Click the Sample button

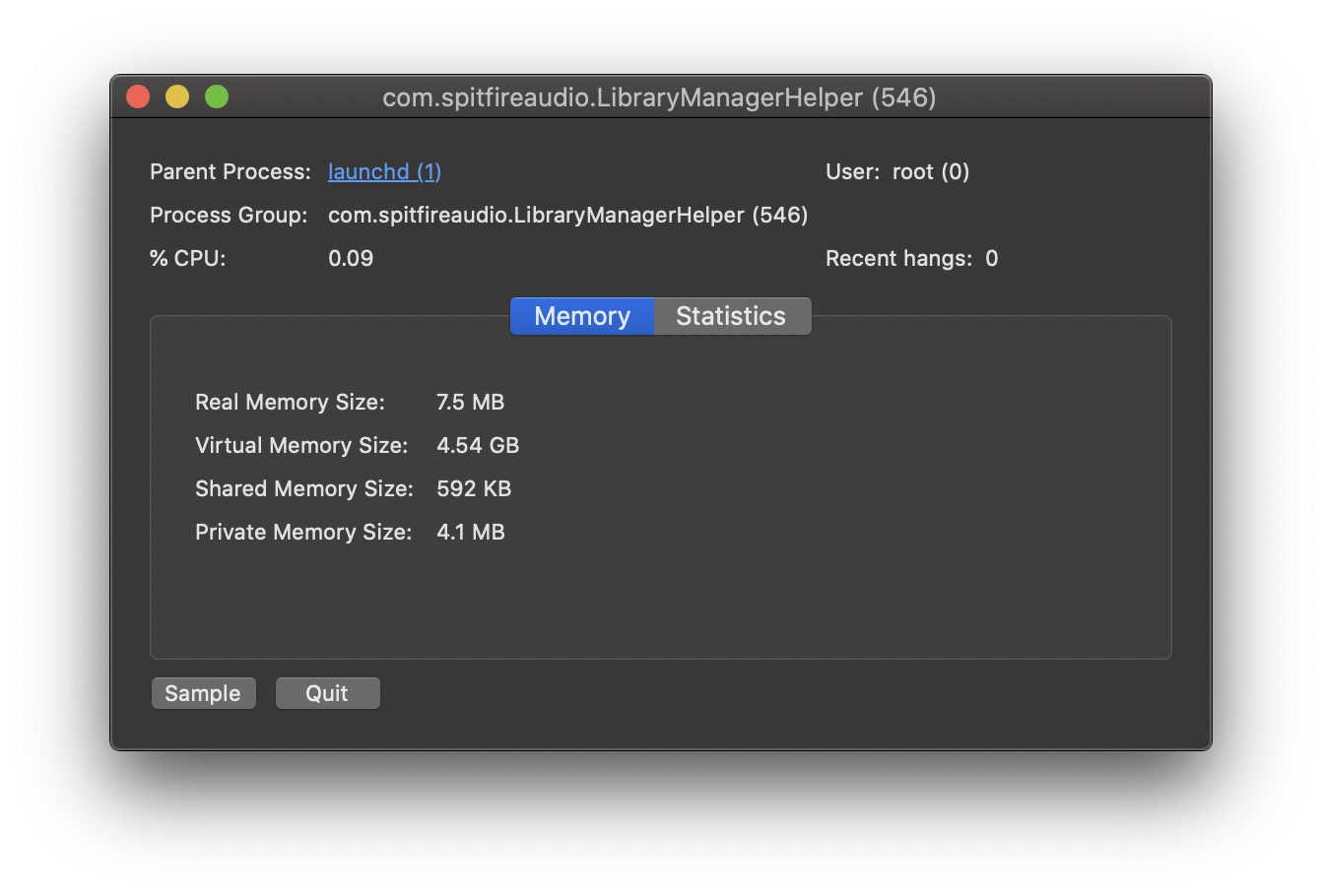pyautogui.click(x=203, y=693)
